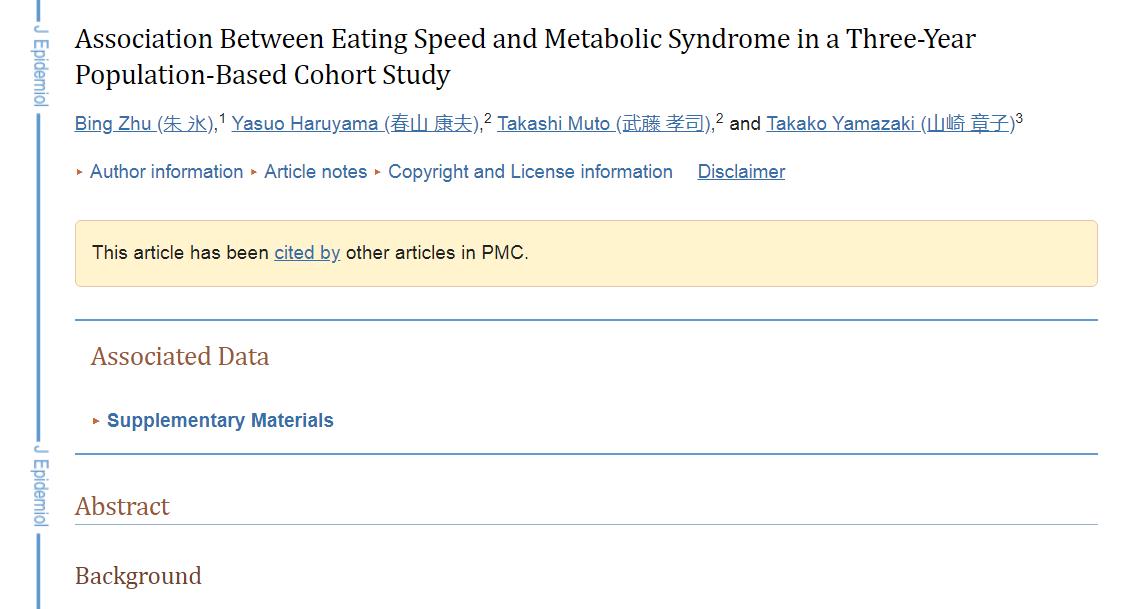Expand Copyright and License information

[x=530, y=172]
